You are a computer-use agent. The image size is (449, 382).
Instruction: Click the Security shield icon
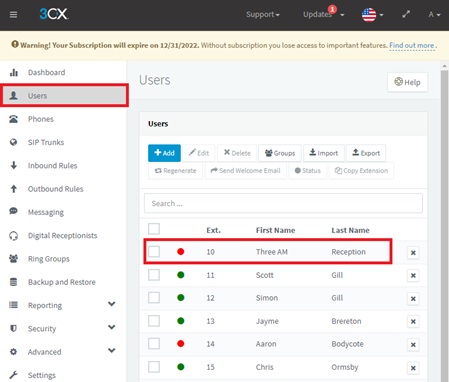[x=13, y=328]
